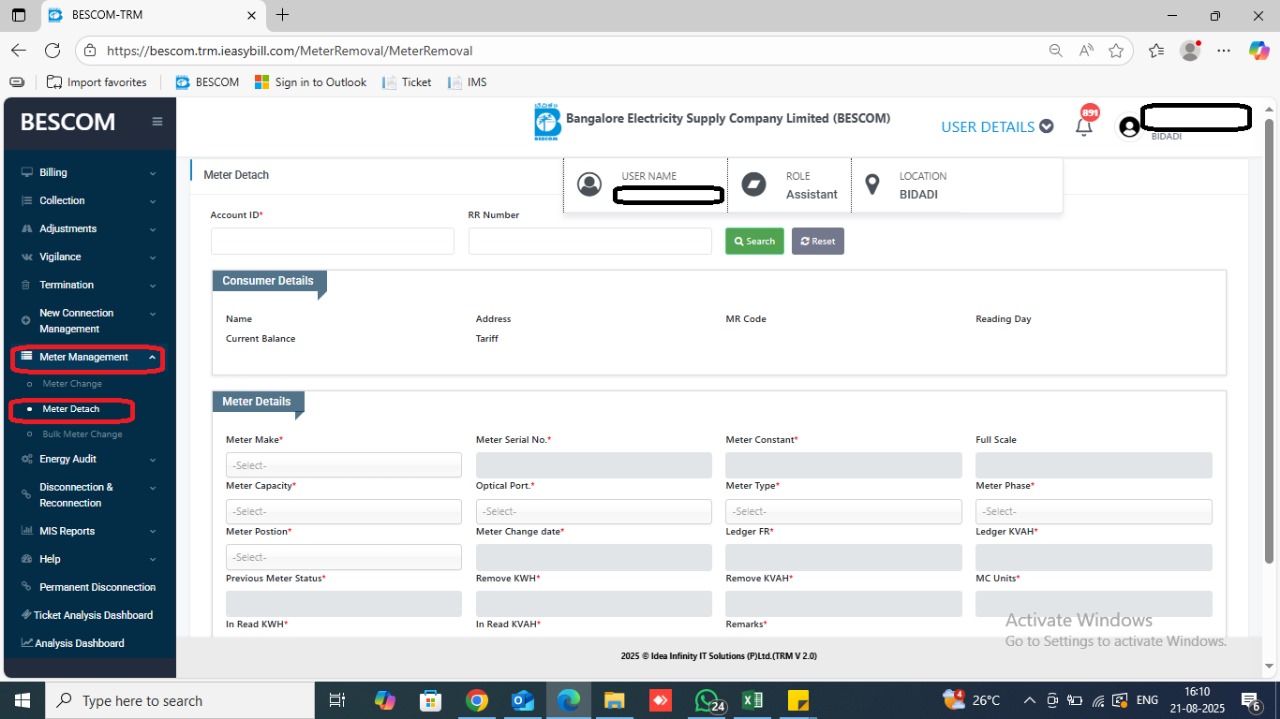1280x719 pixels.
Task: Click the Reset button
Action: pos(817,241)
